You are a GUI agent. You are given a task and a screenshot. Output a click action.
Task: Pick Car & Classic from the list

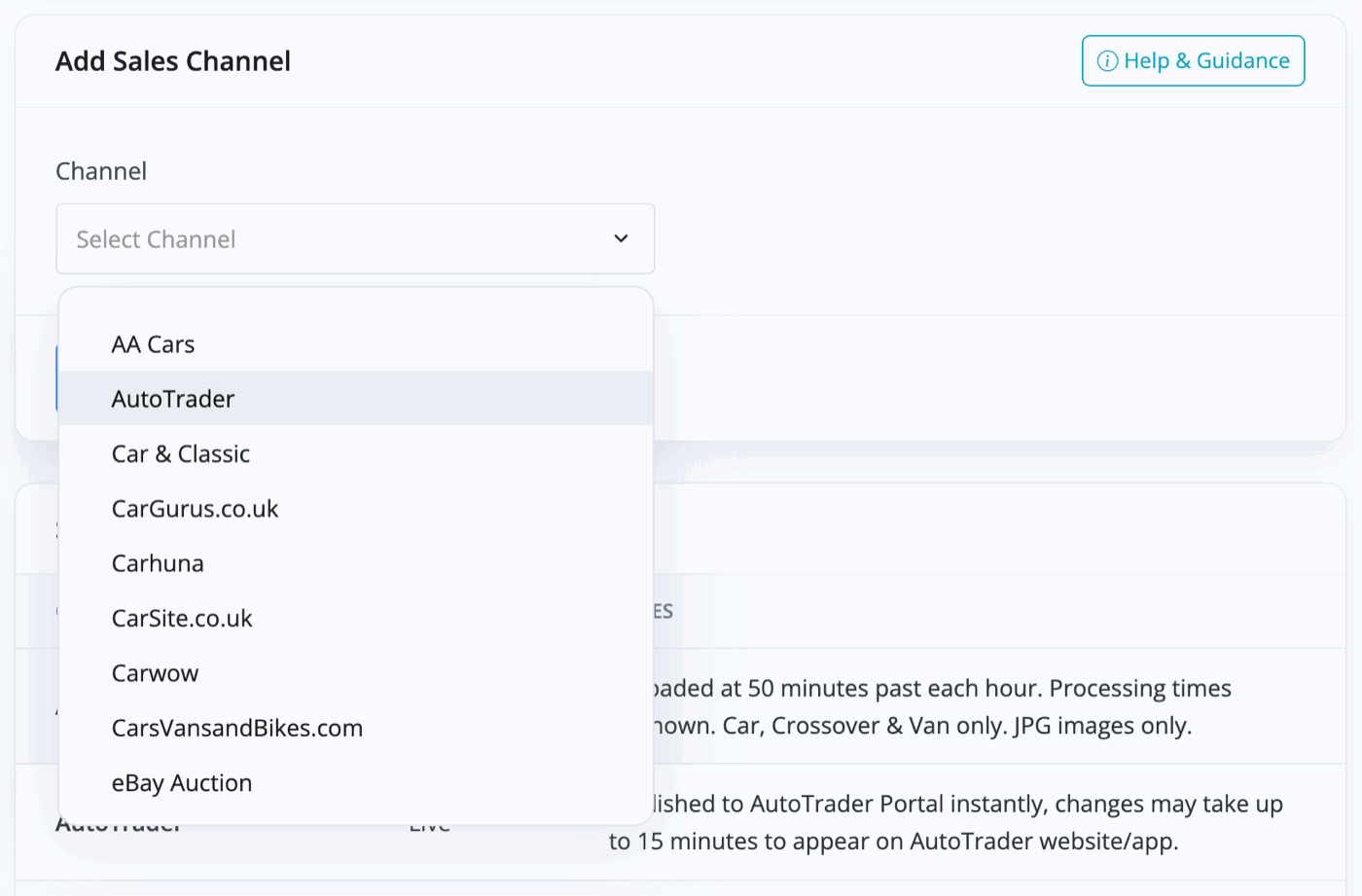point(356,453)
